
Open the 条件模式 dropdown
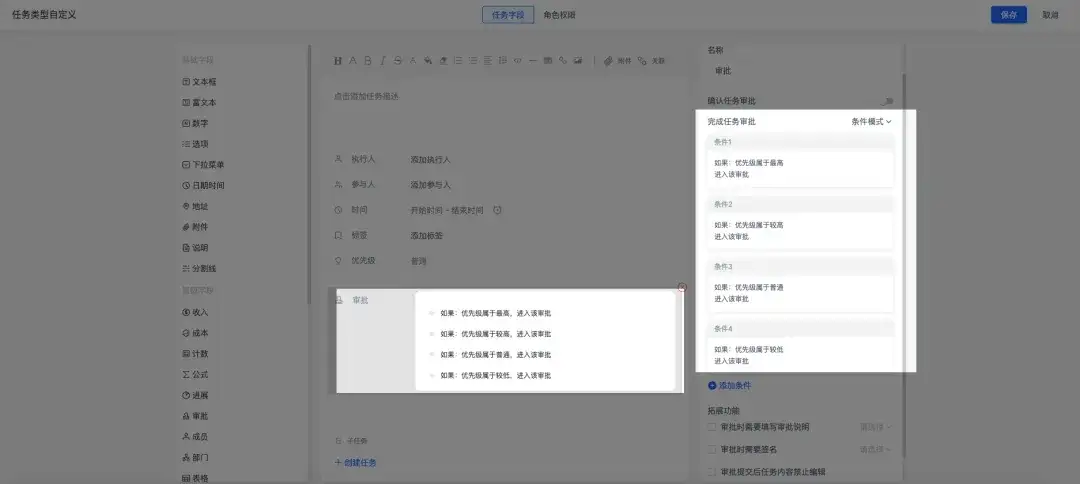(871, 121)
